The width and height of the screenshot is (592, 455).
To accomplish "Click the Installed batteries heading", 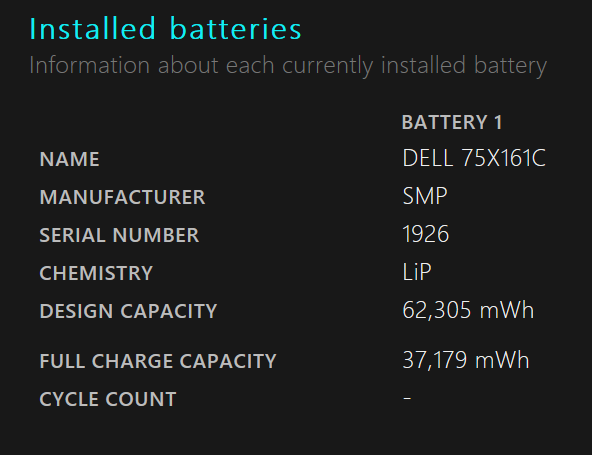I will [165, 28].
